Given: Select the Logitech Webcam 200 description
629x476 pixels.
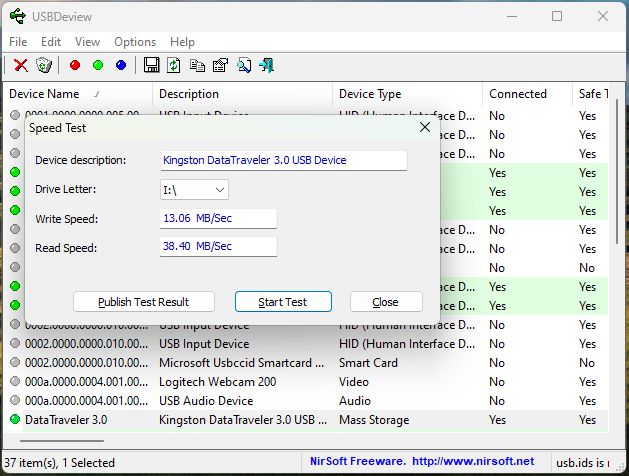Looking at the screenshot, I should [218, 382].
